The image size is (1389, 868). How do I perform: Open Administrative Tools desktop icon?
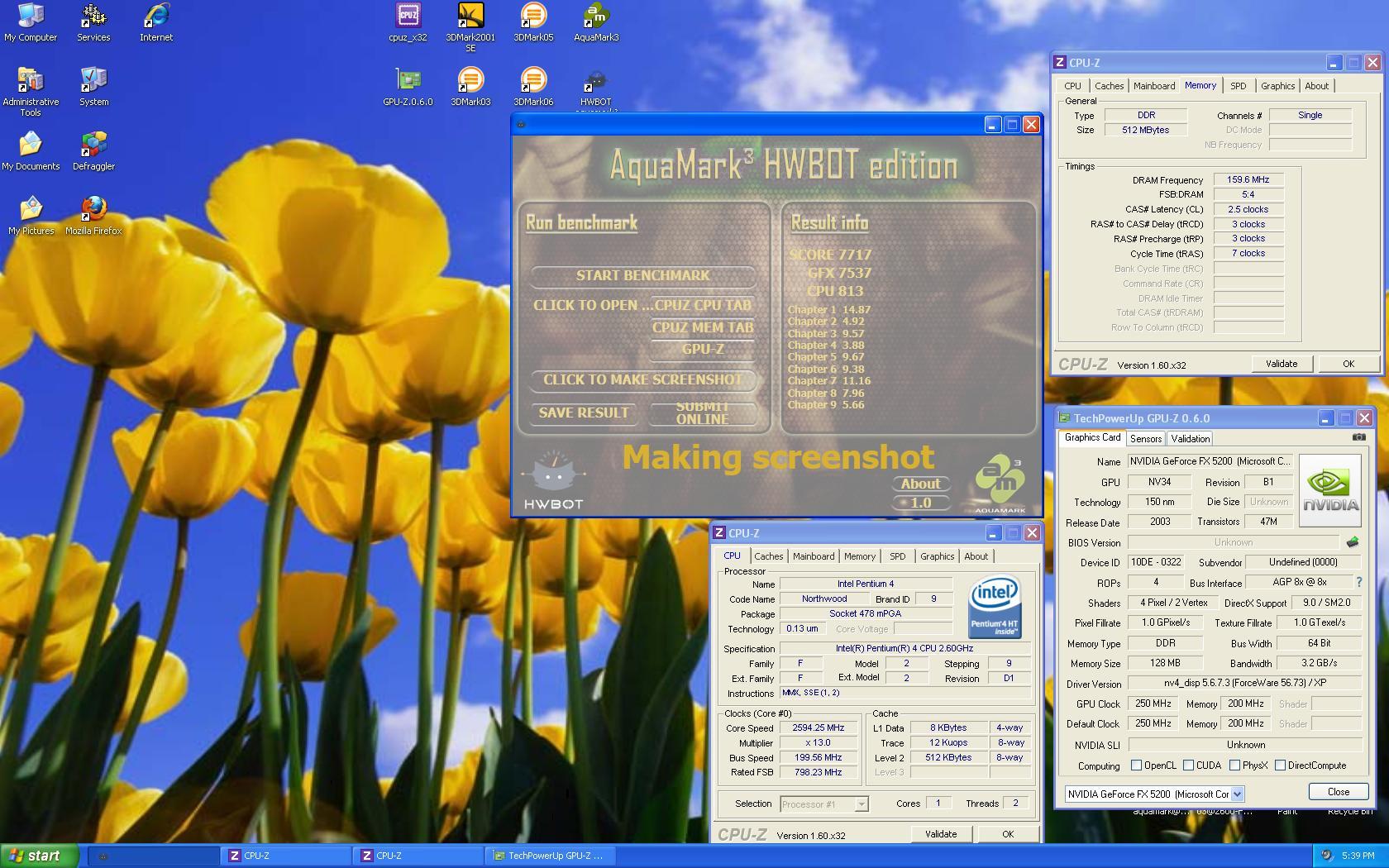tap(31, 92)
